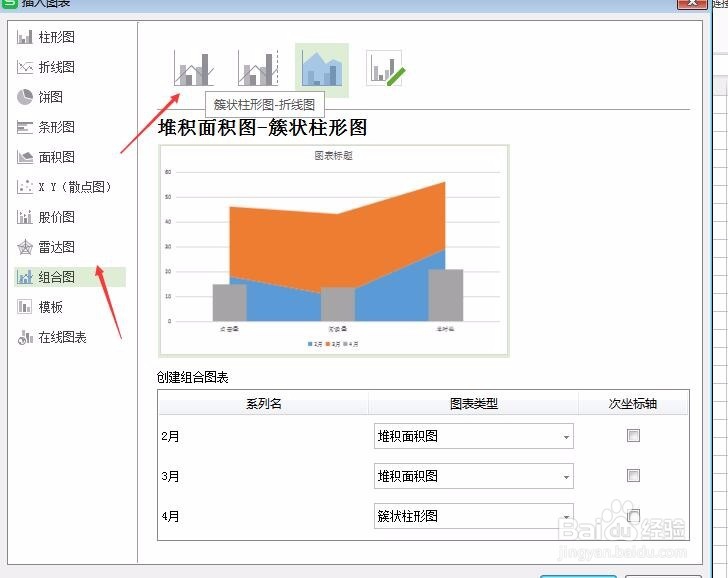Image resolution: width=728 pixels, height=578 pixels.
Task: Open chart type dropdown for 3月
Action: pos(474,476)
